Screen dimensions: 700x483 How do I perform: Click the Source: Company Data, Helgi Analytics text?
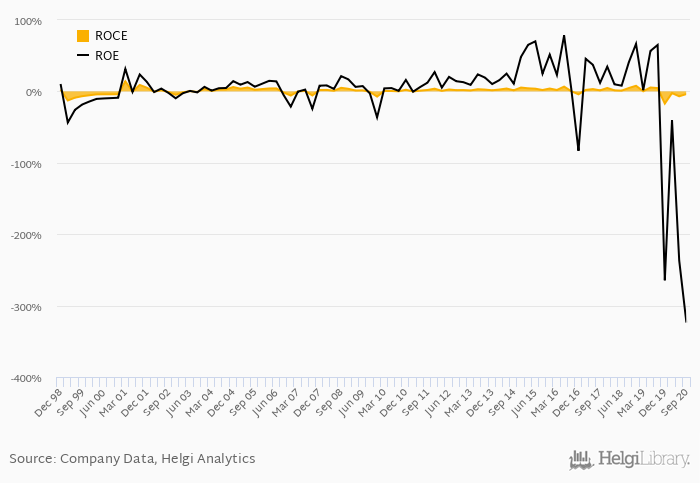click(x=132, y=459)
